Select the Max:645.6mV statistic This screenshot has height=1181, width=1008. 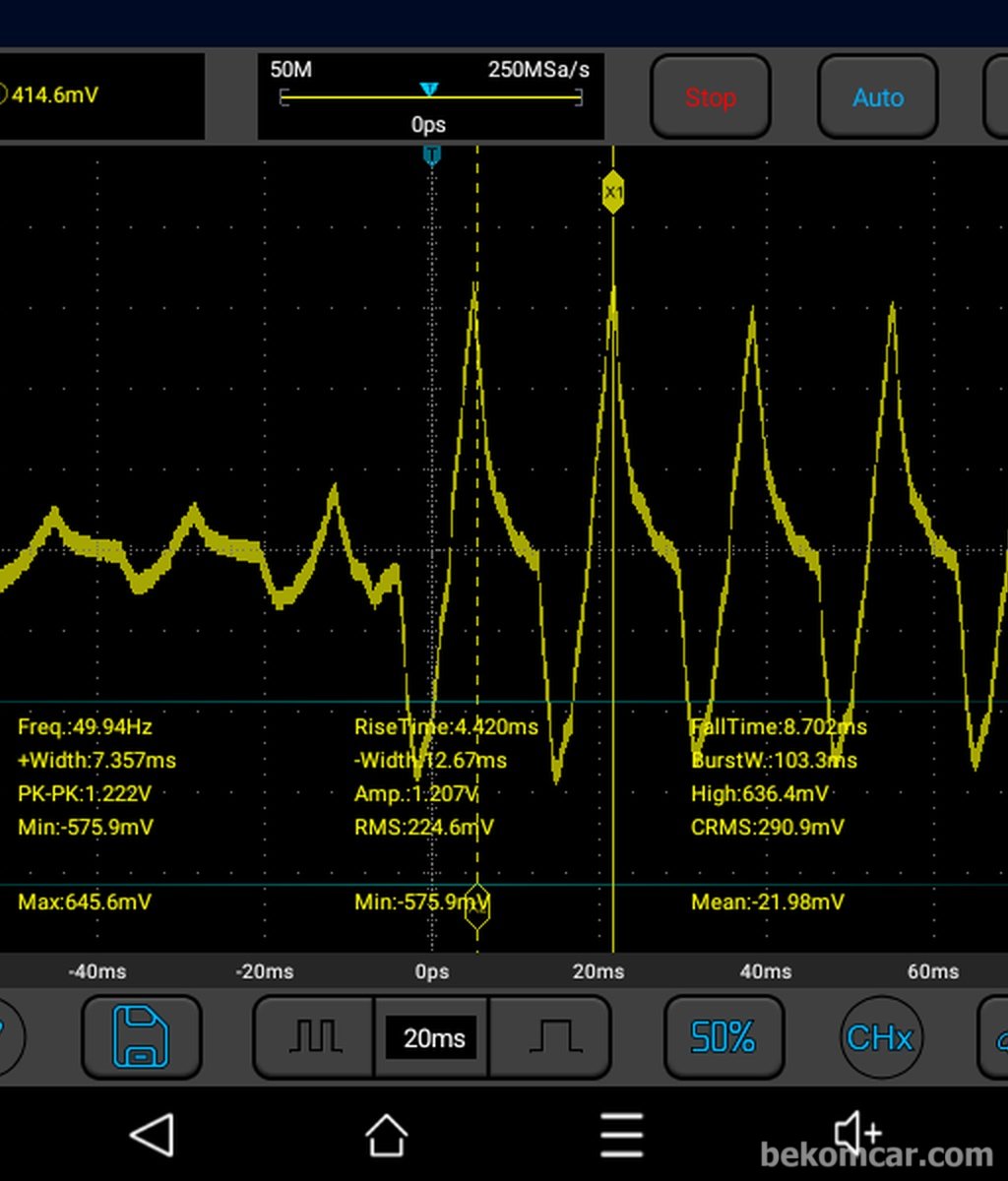(85, 901)
